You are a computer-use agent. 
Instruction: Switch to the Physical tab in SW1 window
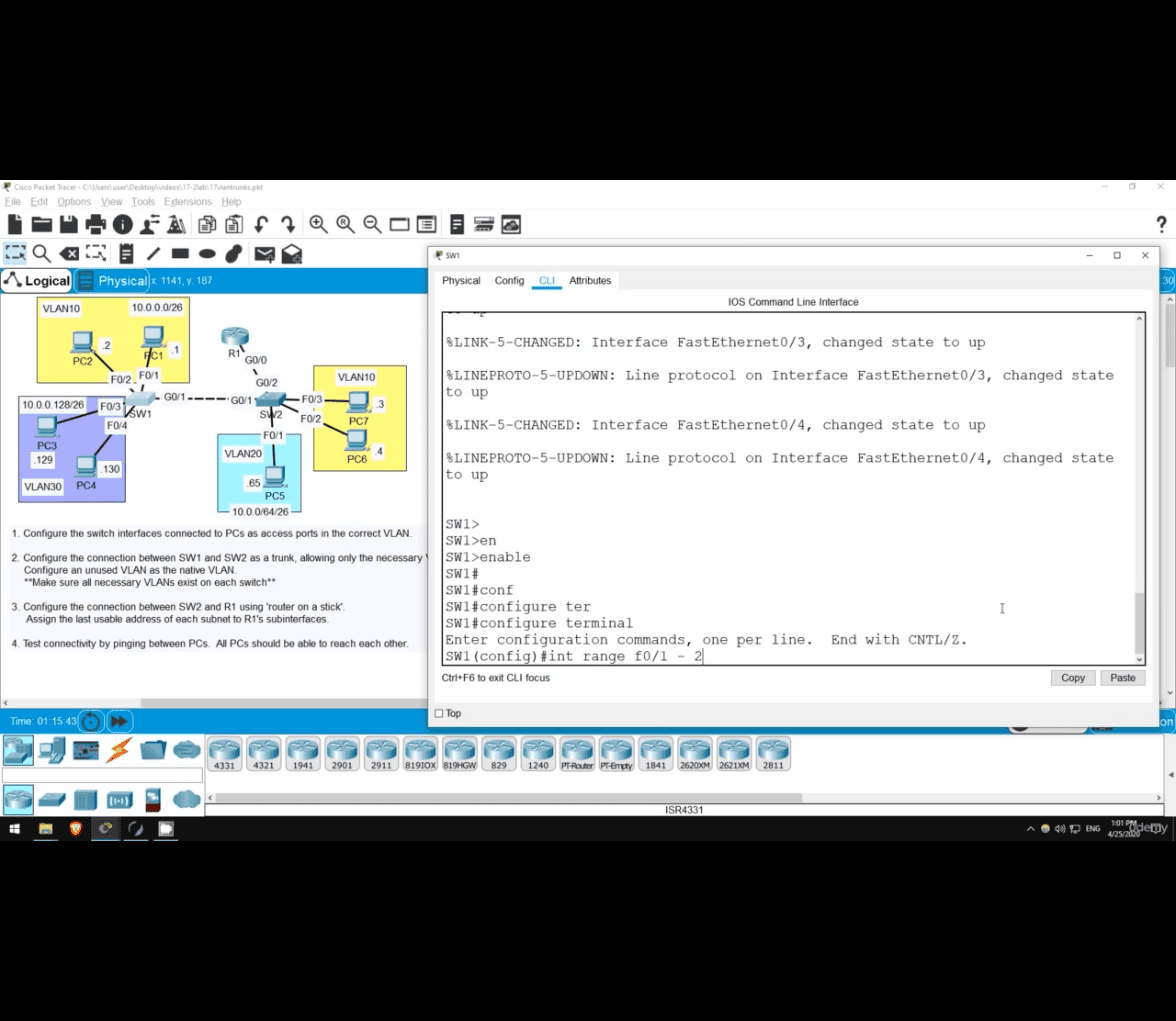point(461,281)
